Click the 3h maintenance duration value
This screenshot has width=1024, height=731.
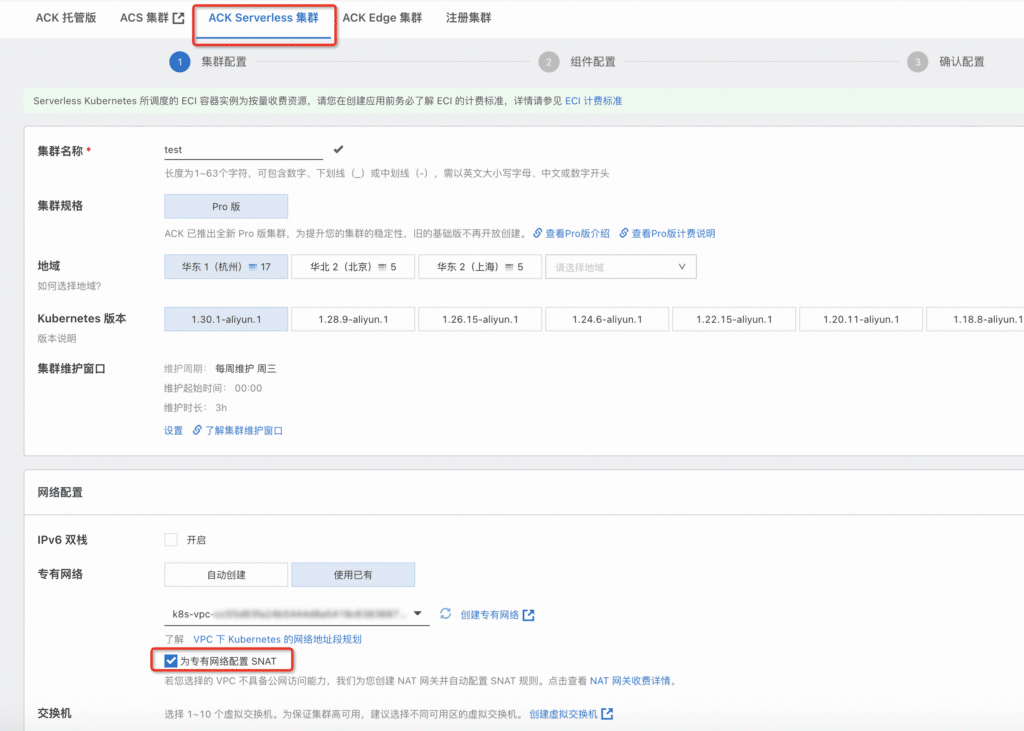[221, 408]
